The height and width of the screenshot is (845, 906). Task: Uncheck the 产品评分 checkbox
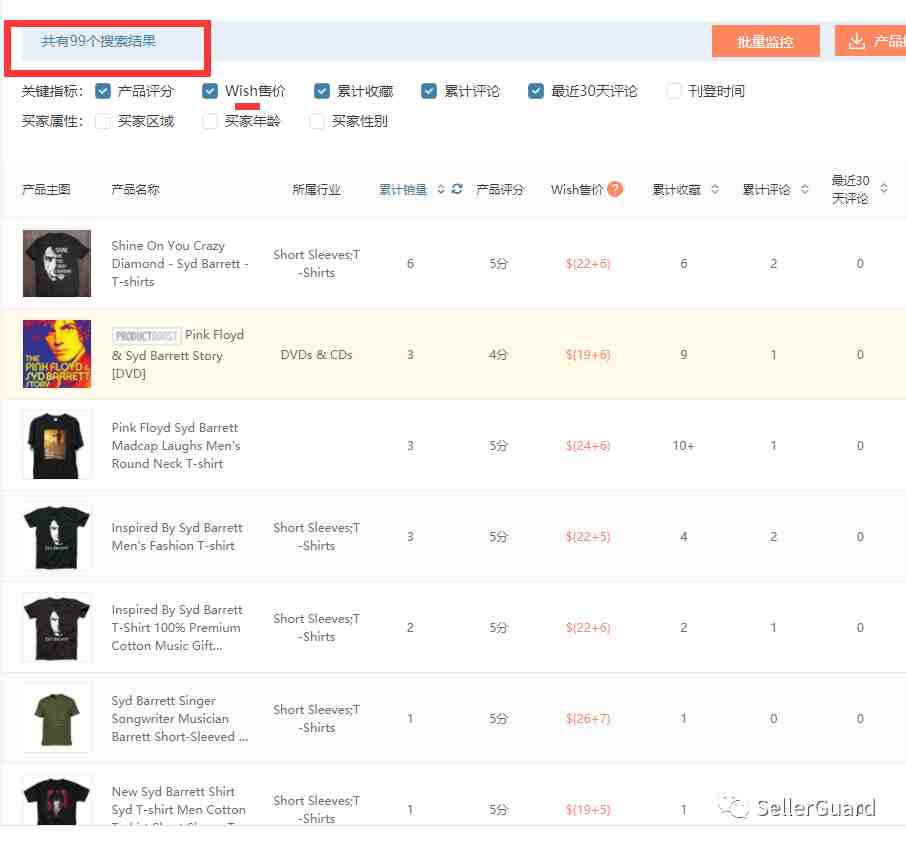[x=103, y=91]
